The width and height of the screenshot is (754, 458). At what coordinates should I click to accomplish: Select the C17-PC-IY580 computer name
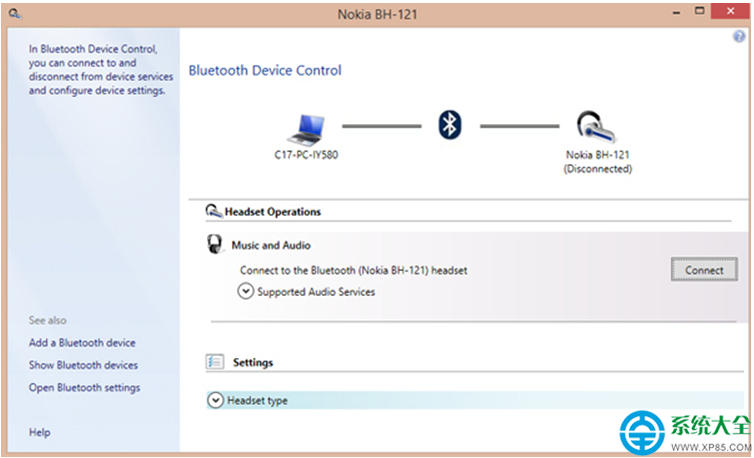click(x=306, y=155)
